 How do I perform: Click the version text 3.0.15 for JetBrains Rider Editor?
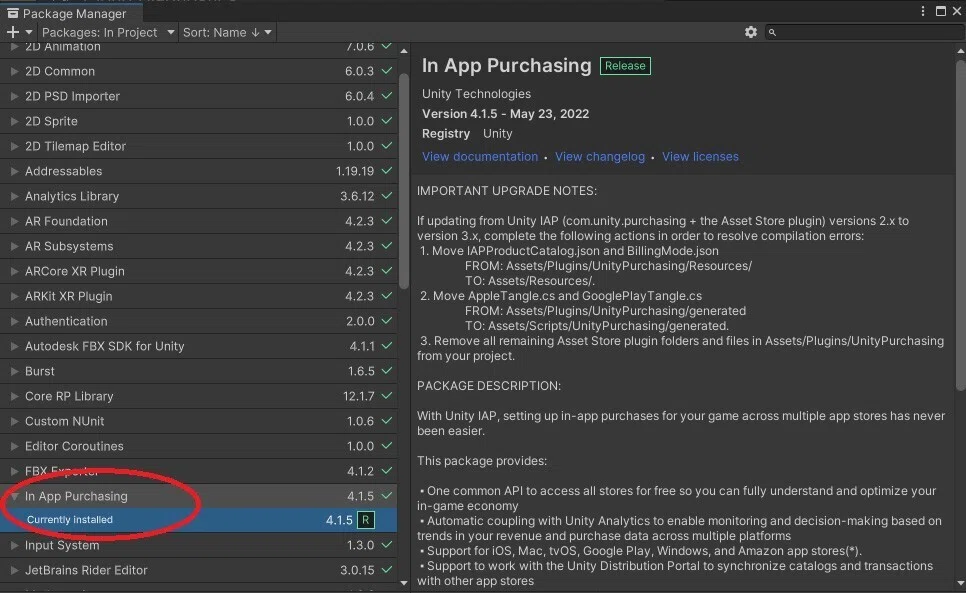coord(357,570)
